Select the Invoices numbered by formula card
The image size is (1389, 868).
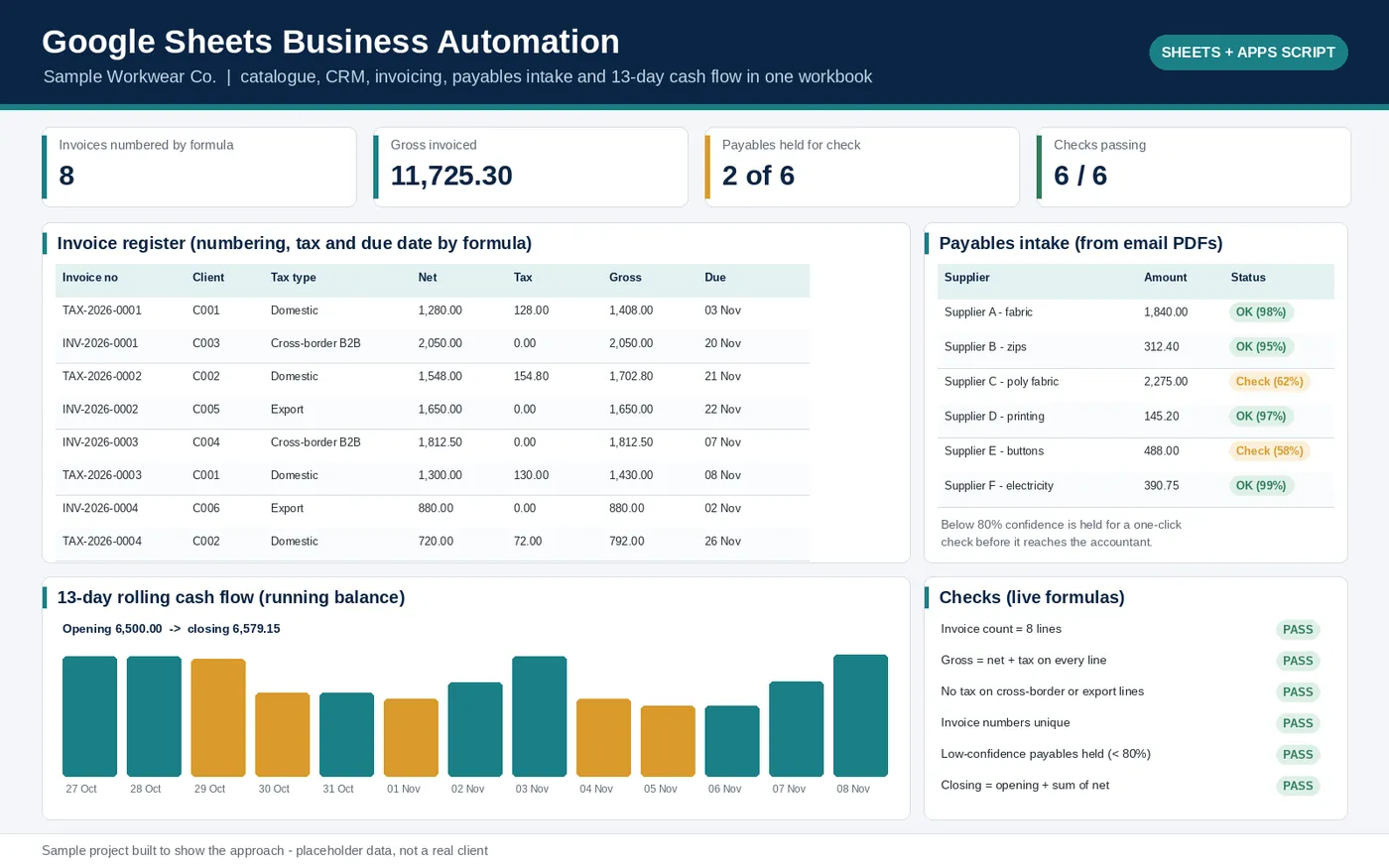tap(199, 167)
